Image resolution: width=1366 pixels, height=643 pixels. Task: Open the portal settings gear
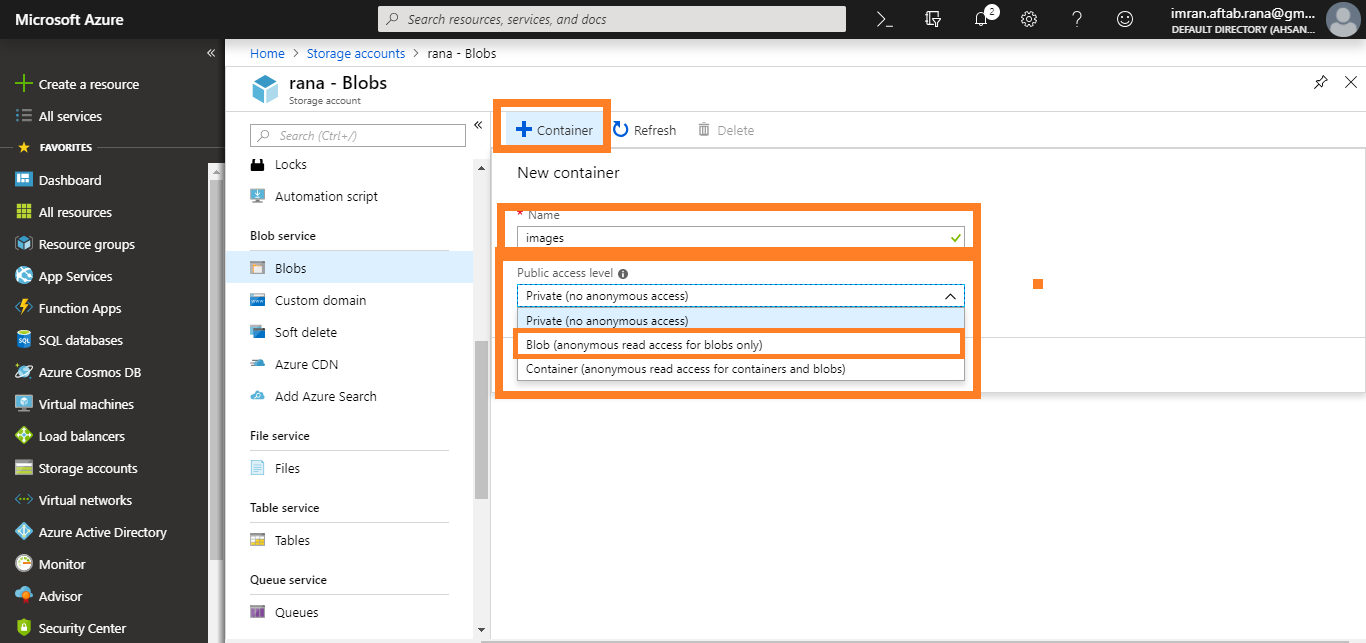point(1029,18)
